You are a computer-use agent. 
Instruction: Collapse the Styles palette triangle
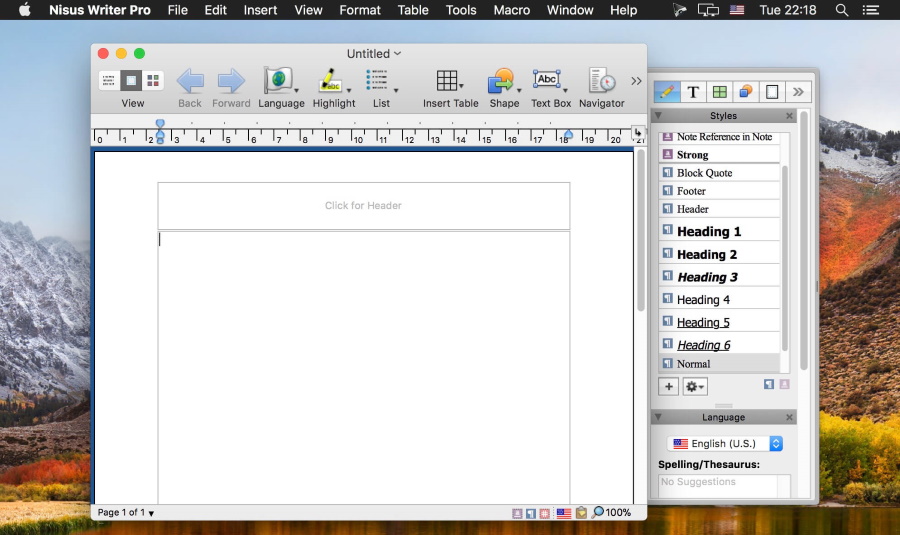tap(658, 115)
